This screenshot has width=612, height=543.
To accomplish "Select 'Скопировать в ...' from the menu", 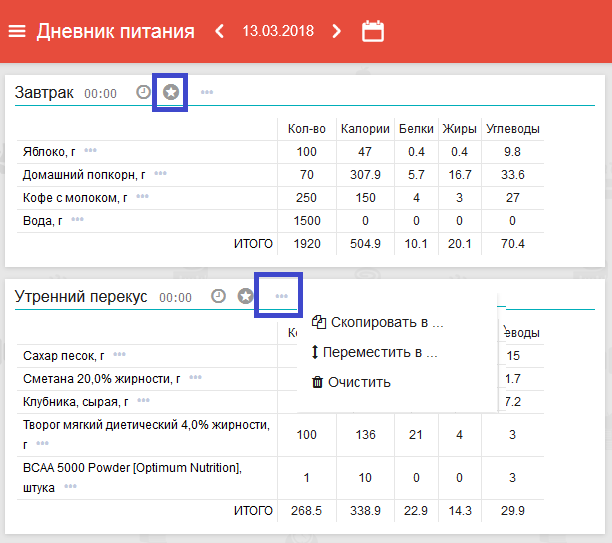I will point(377,322).
